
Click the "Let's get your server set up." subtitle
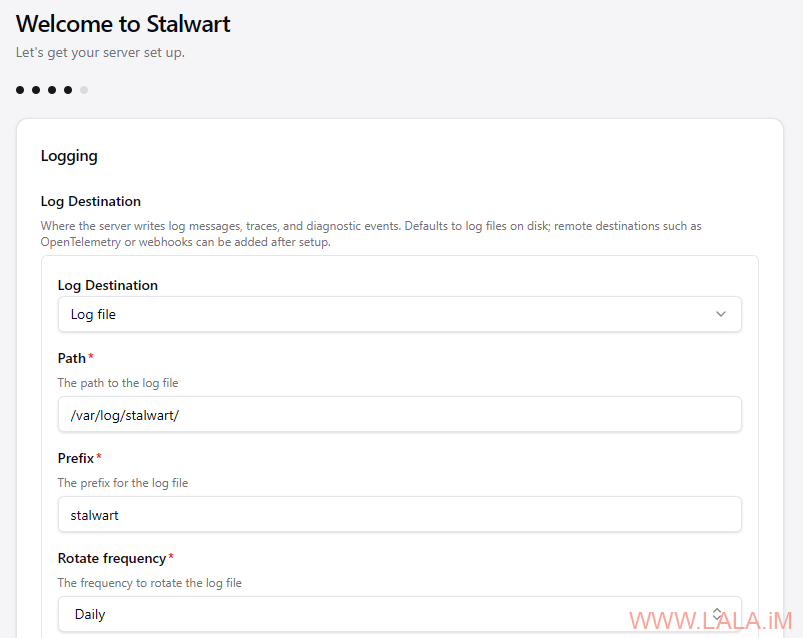100,53
